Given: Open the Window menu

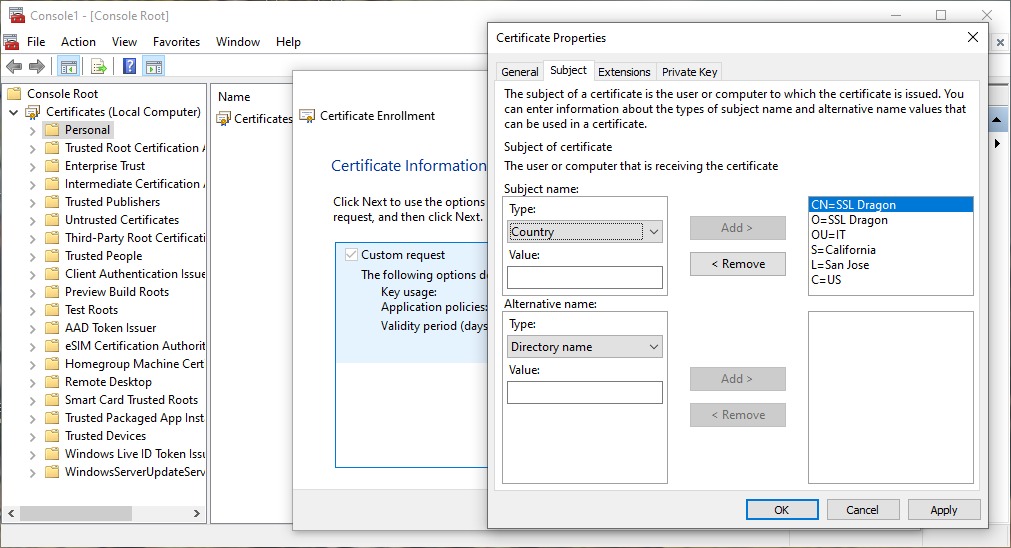Looking at the screenshot, I should point(238,42).
